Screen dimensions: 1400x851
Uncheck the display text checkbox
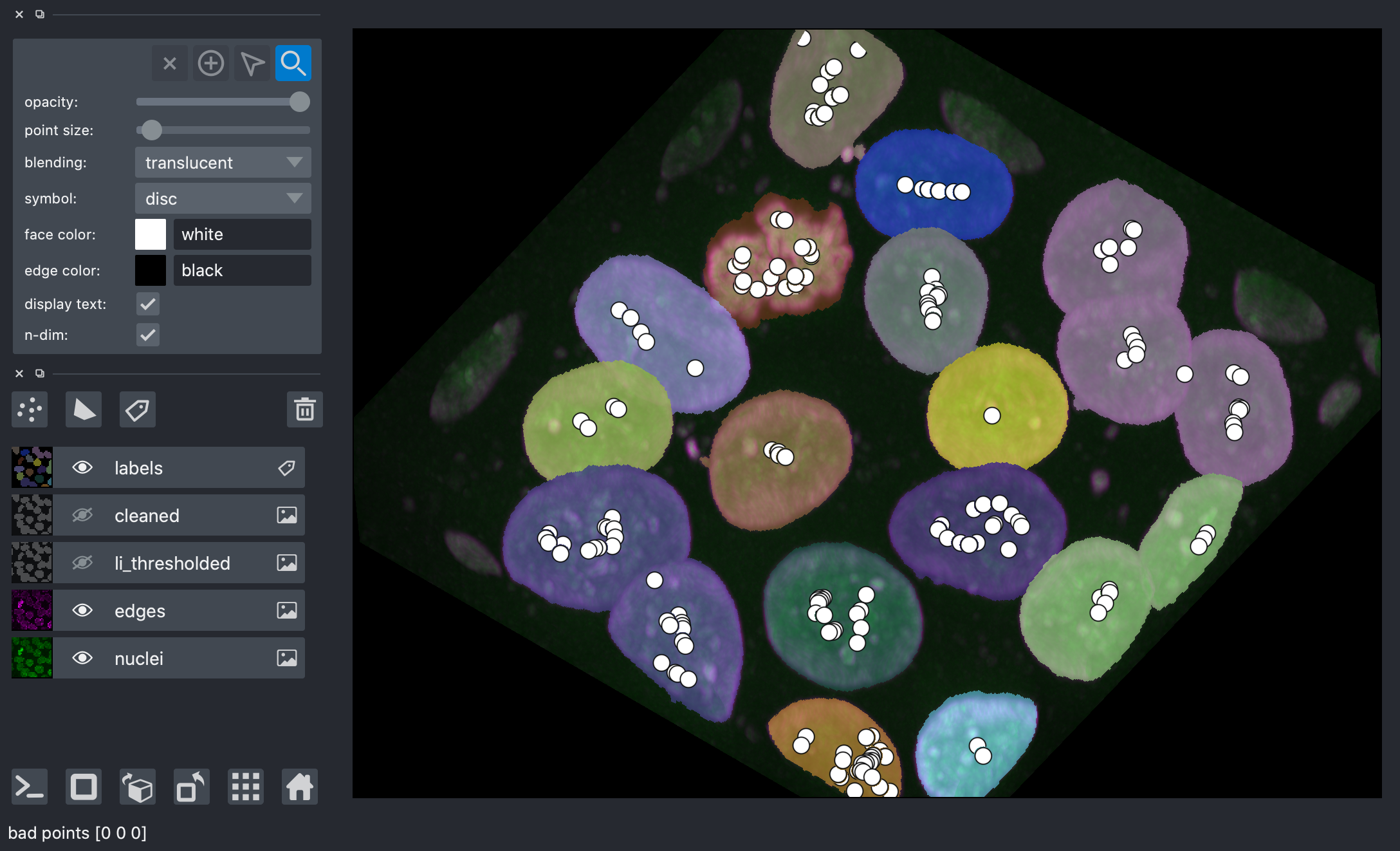148,304
